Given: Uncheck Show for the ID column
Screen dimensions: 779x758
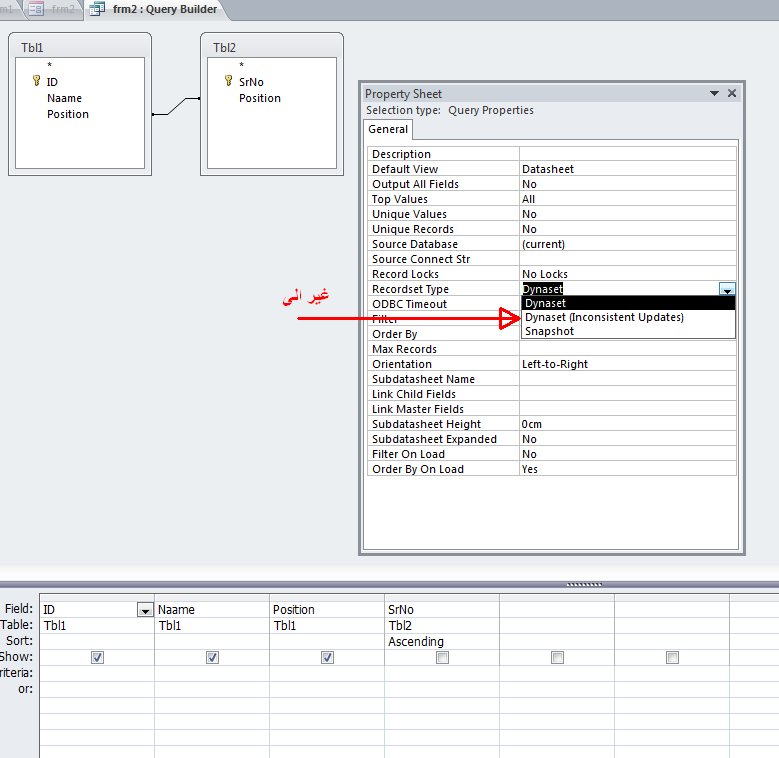Looking at the screenshot, I should click(97, 658).
